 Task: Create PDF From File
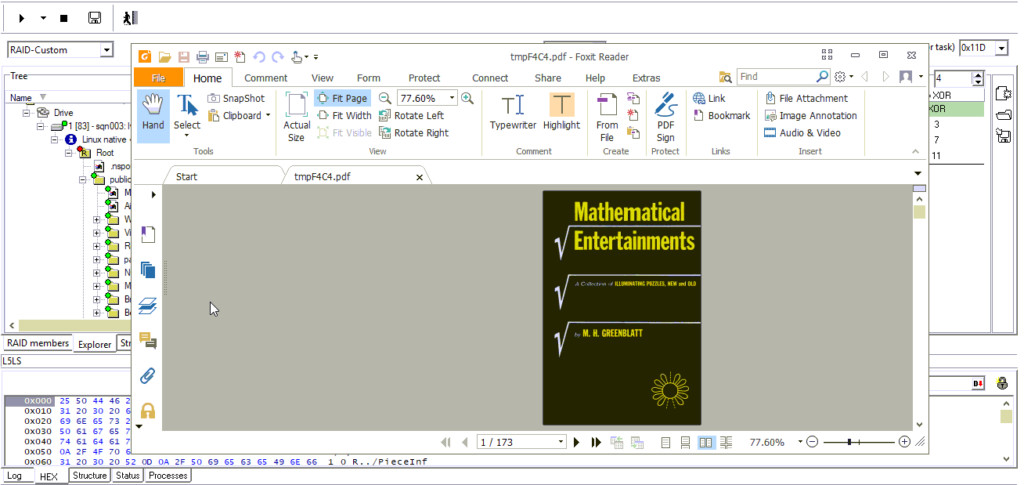tap(607, 117)
